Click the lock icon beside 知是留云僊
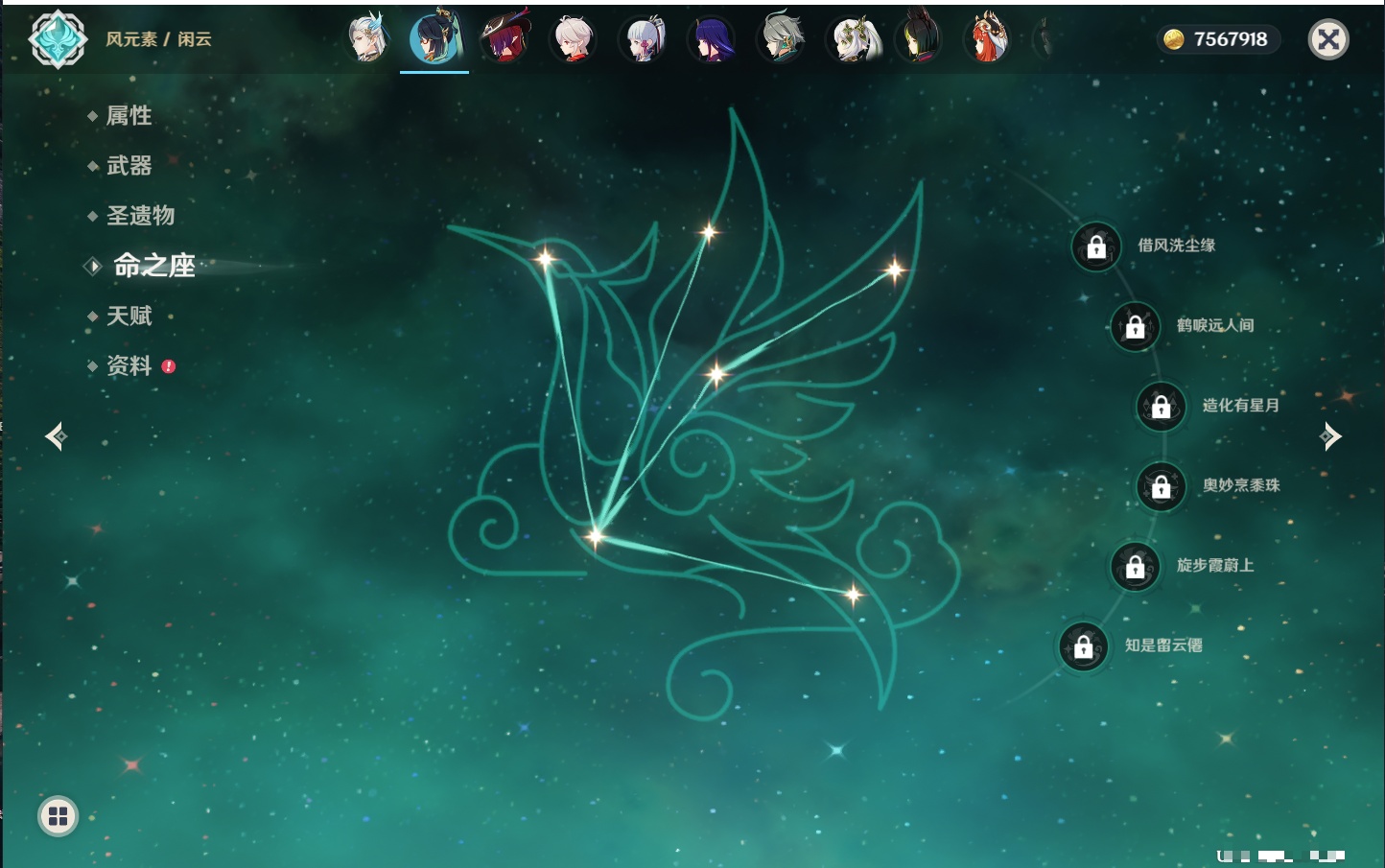 [x=1084, y=646]
